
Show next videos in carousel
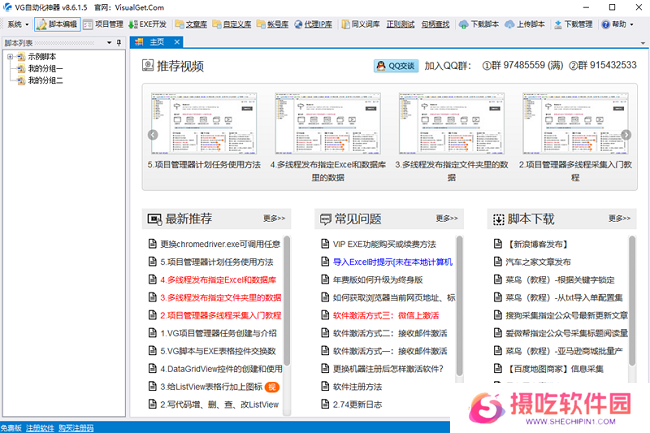626,135
